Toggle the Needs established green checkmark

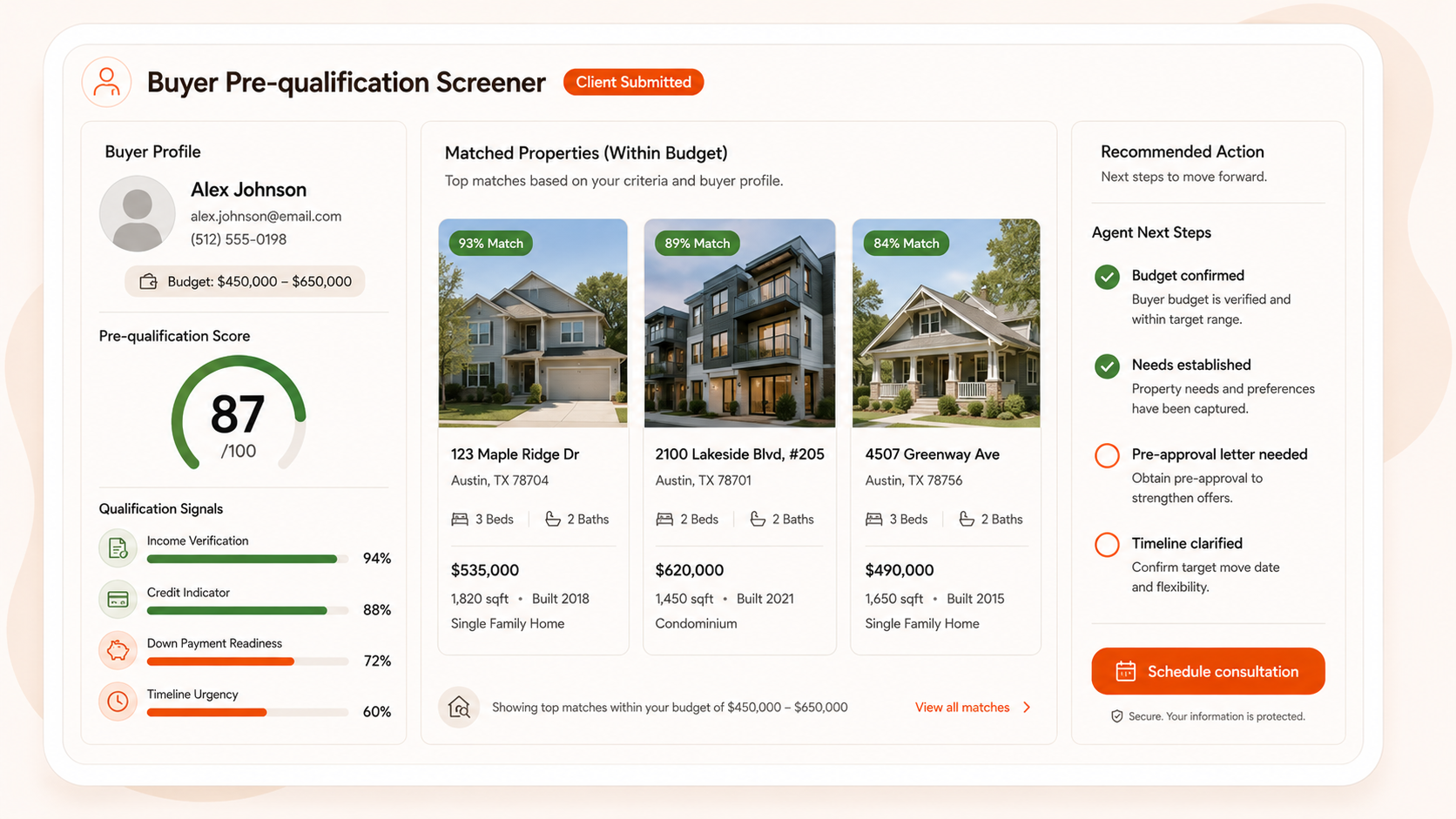(1107, 366)
